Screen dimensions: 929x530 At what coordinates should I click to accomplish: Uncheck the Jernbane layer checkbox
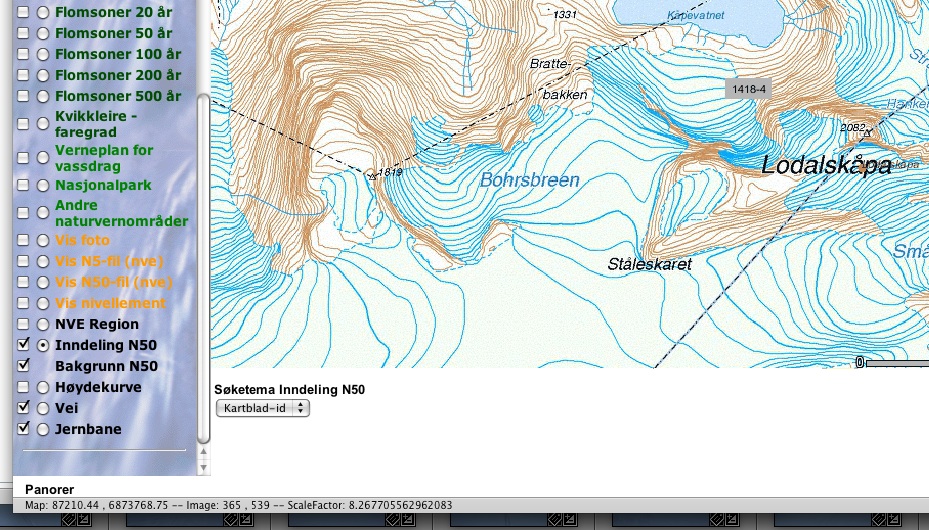coord(23,429)
